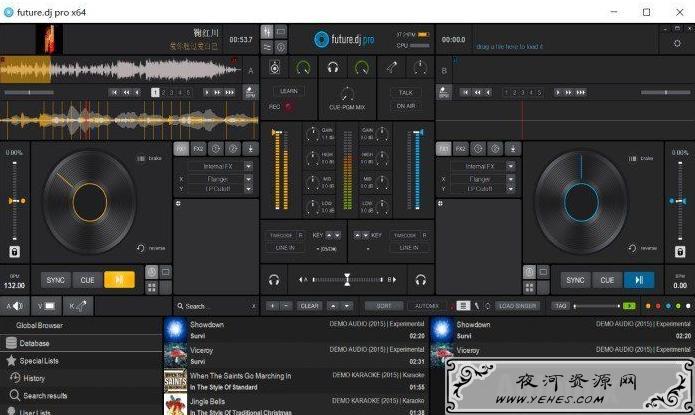Image resolution: width=695 pixels, height=415 pixels.
Task: Toggle deck A brake switch
Action: pos(141,158)
